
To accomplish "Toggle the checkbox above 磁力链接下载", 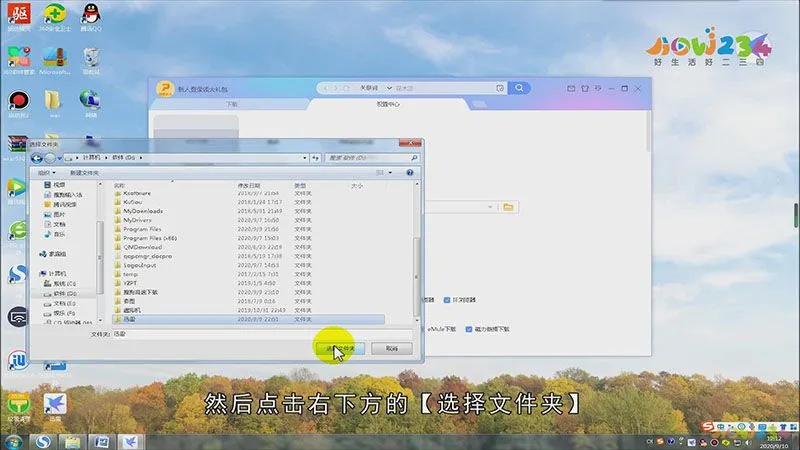I will click(x=446, y=300).
